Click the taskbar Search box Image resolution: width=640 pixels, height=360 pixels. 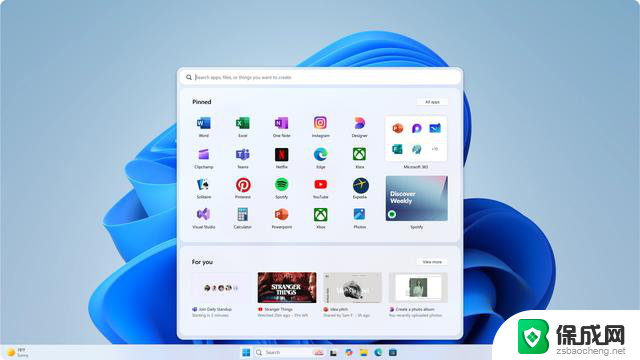coord(289,352)
